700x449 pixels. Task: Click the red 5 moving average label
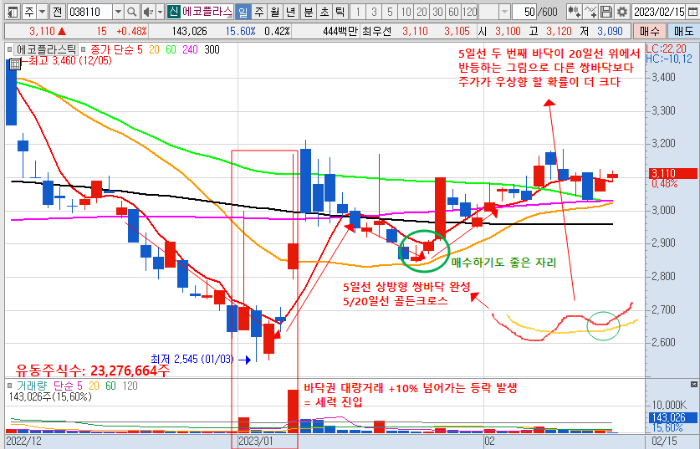coord(140,50)
